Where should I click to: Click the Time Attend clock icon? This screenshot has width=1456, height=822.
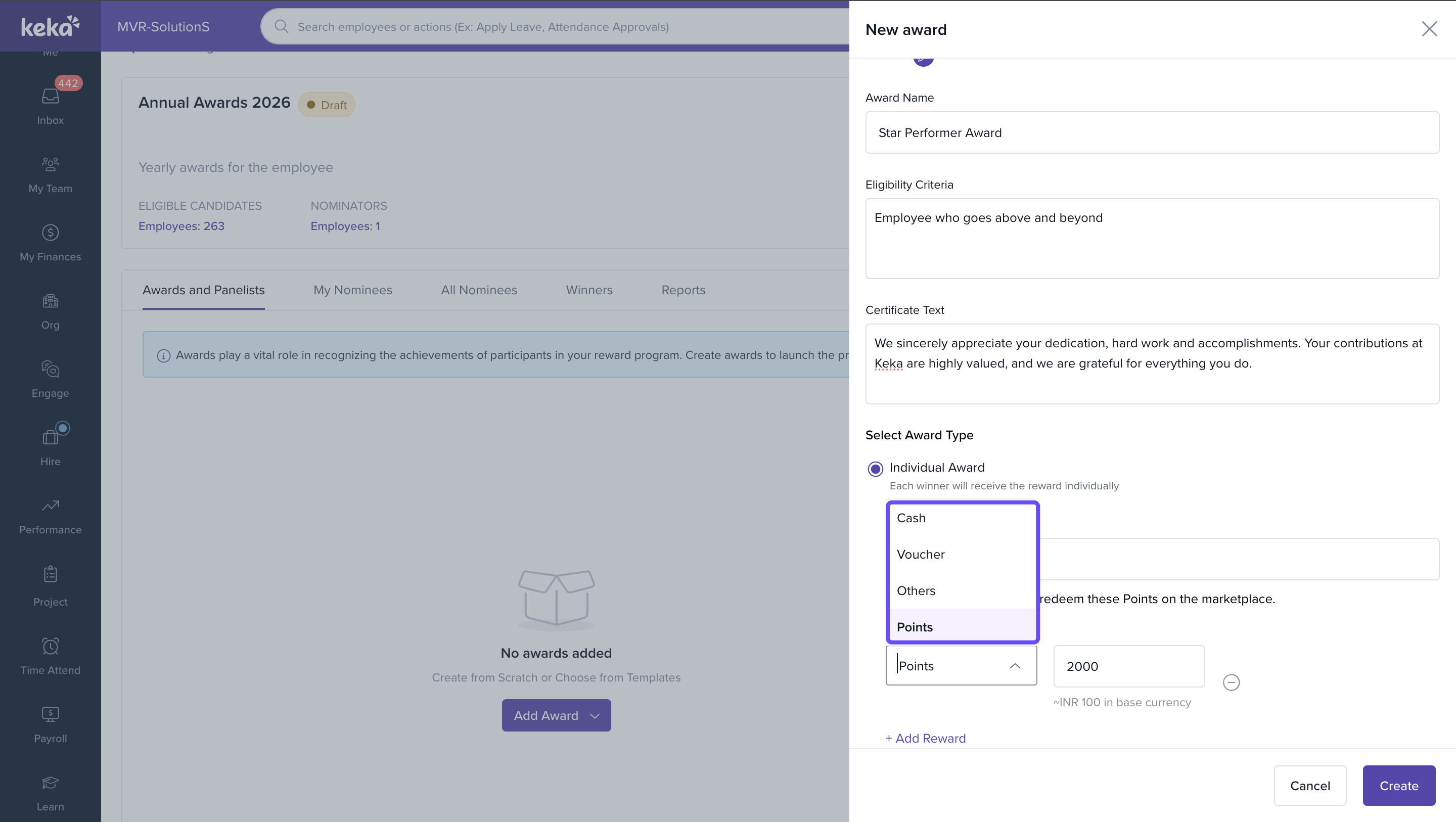(51, 646)
